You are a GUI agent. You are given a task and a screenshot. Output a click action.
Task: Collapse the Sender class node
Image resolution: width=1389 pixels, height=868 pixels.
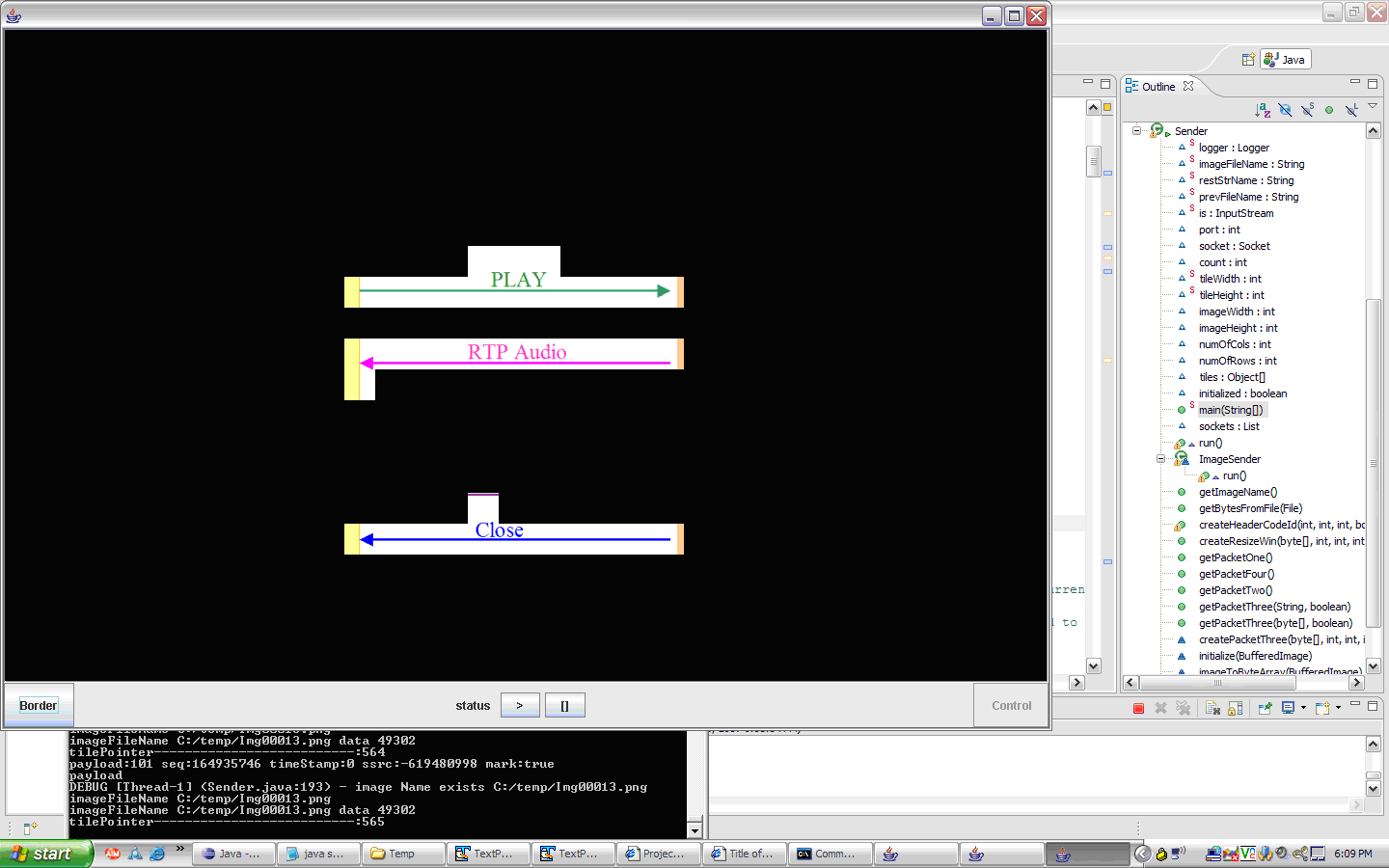(1137, 130)
